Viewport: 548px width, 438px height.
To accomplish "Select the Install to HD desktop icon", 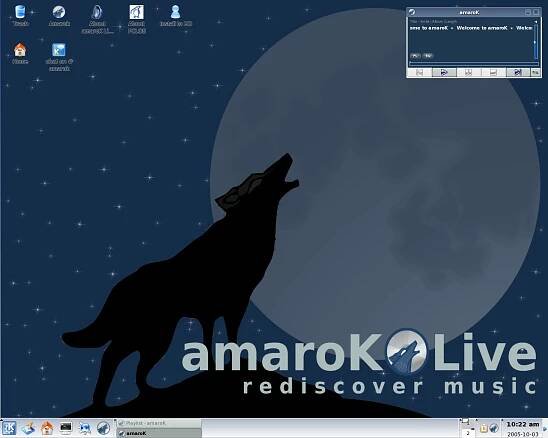I will click(x=176, y=13).
